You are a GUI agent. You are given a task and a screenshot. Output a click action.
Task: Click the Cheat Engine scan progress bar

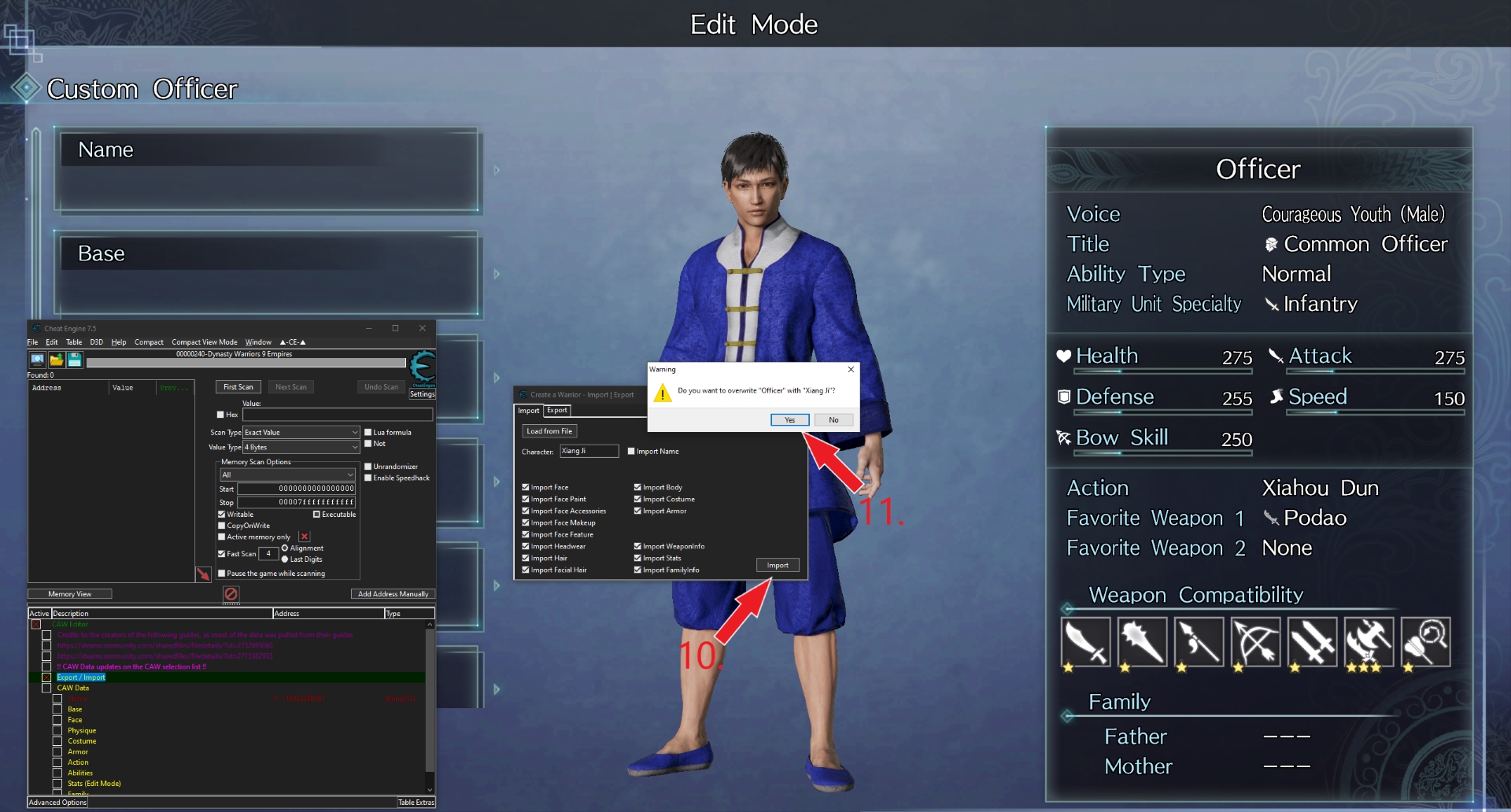pos(246,363)
